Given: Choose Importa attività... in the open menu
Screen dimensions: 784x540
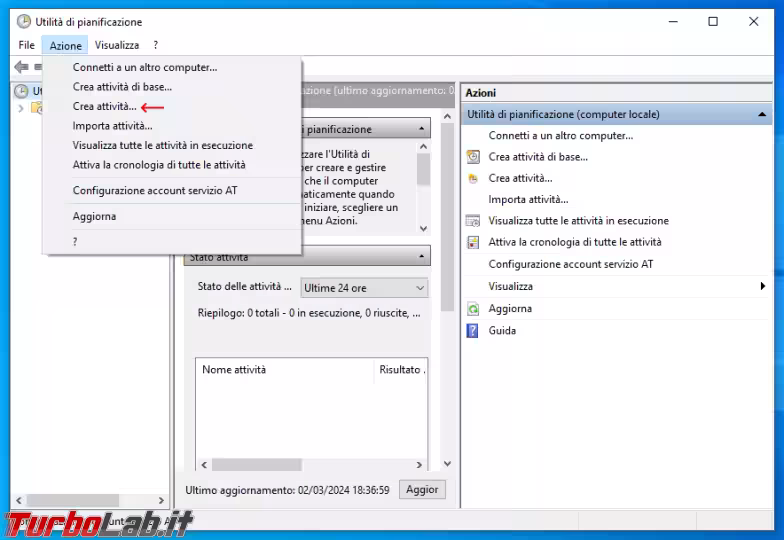Looking at the screenshot, I should (112, 126).
